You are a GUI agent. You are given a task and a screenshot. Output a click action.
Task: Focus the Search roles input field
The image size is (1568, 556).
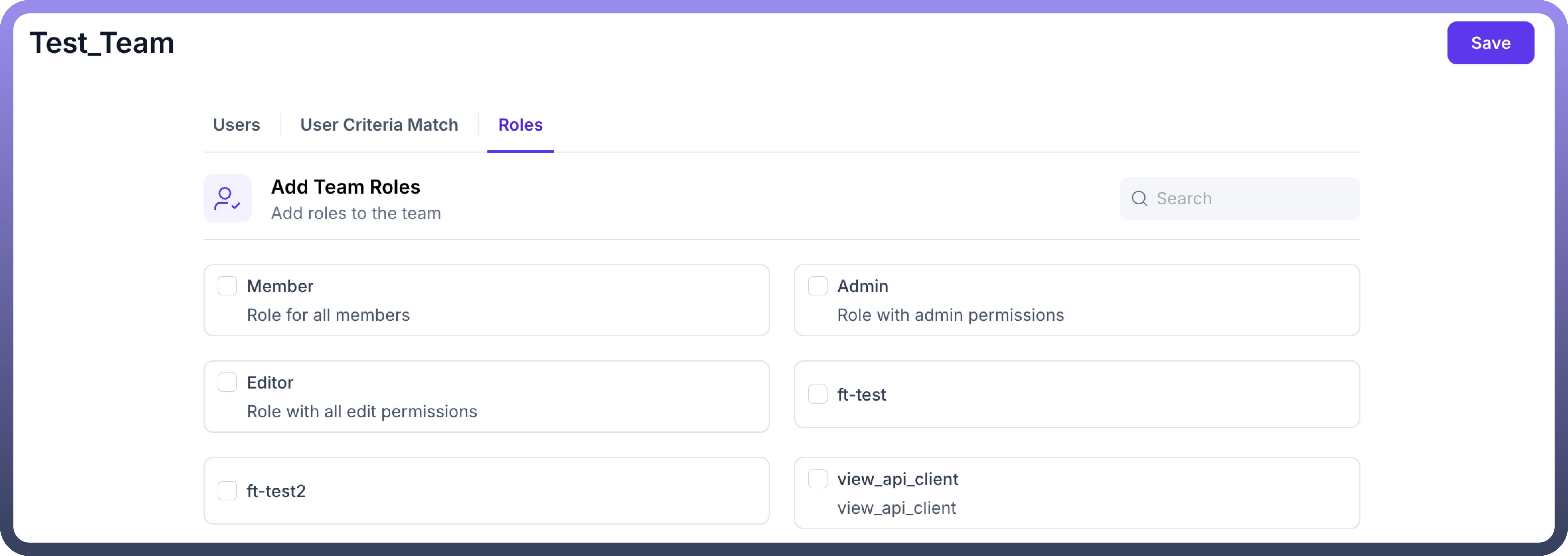pos(1239,199)
